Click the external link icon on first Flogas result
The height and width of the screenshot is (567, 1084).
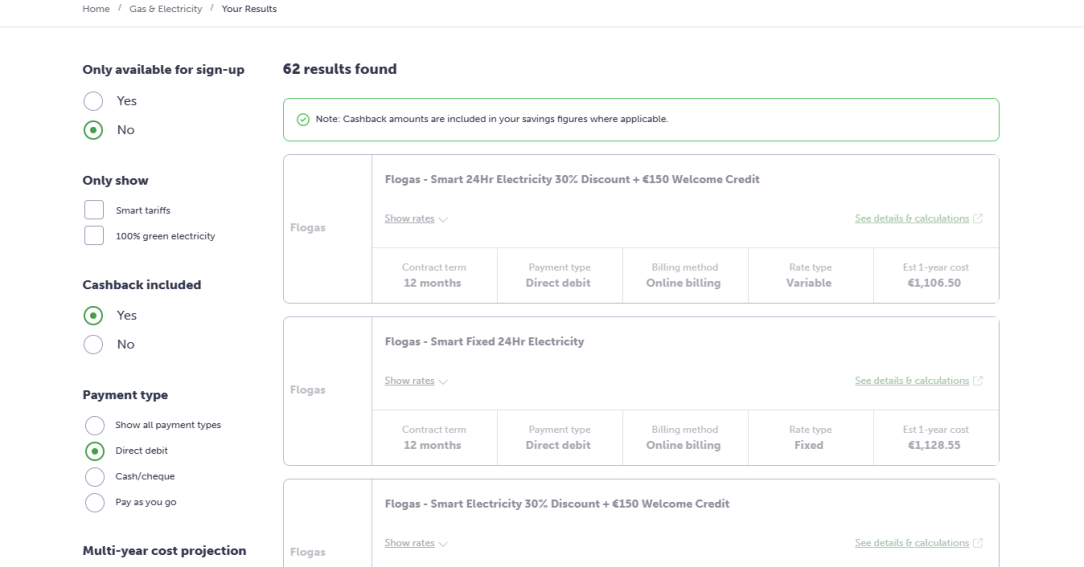pos(978,219)
